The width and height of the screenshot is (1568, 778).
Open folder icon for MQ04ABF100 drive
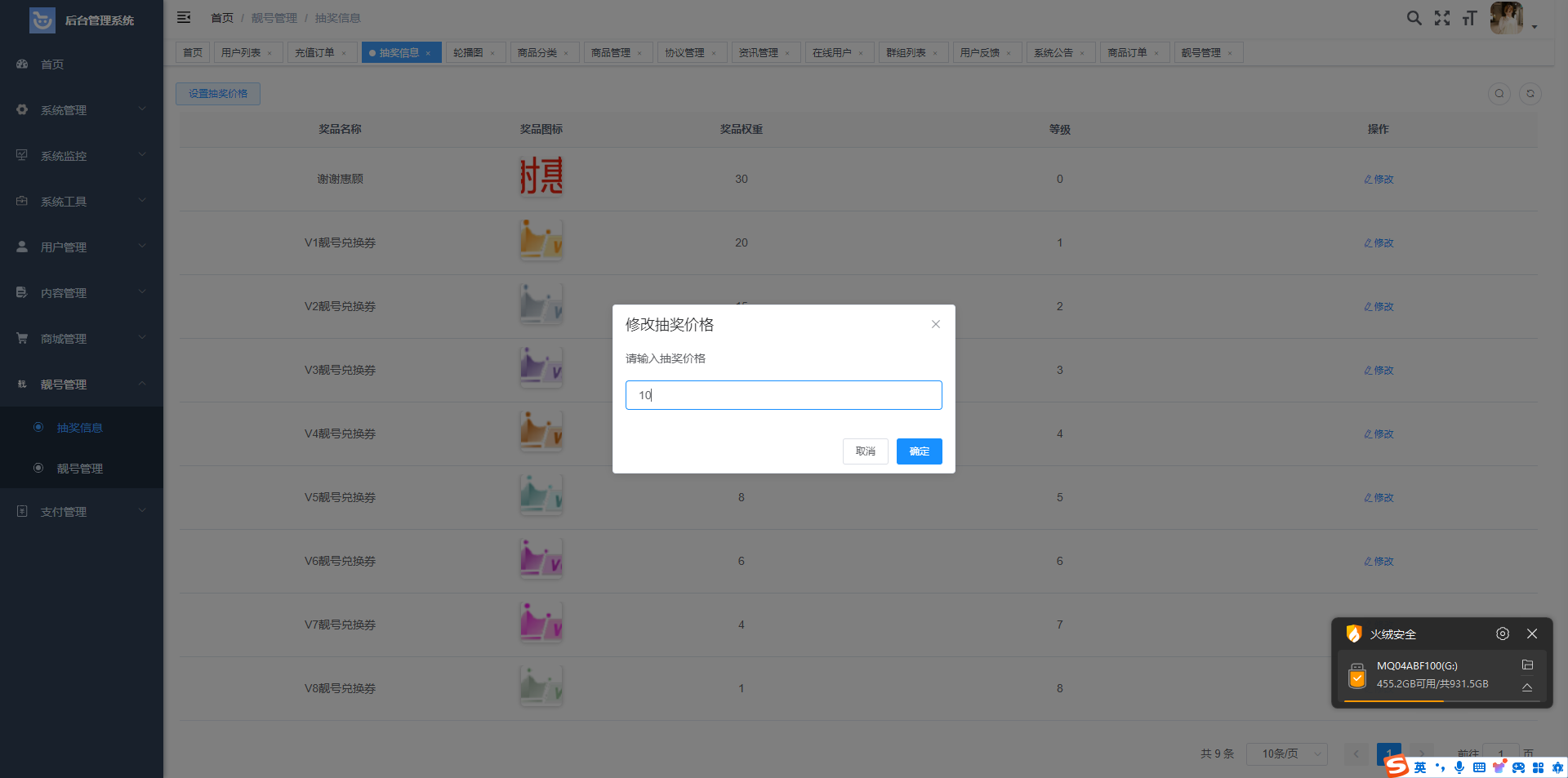(x=1527, y=665)
